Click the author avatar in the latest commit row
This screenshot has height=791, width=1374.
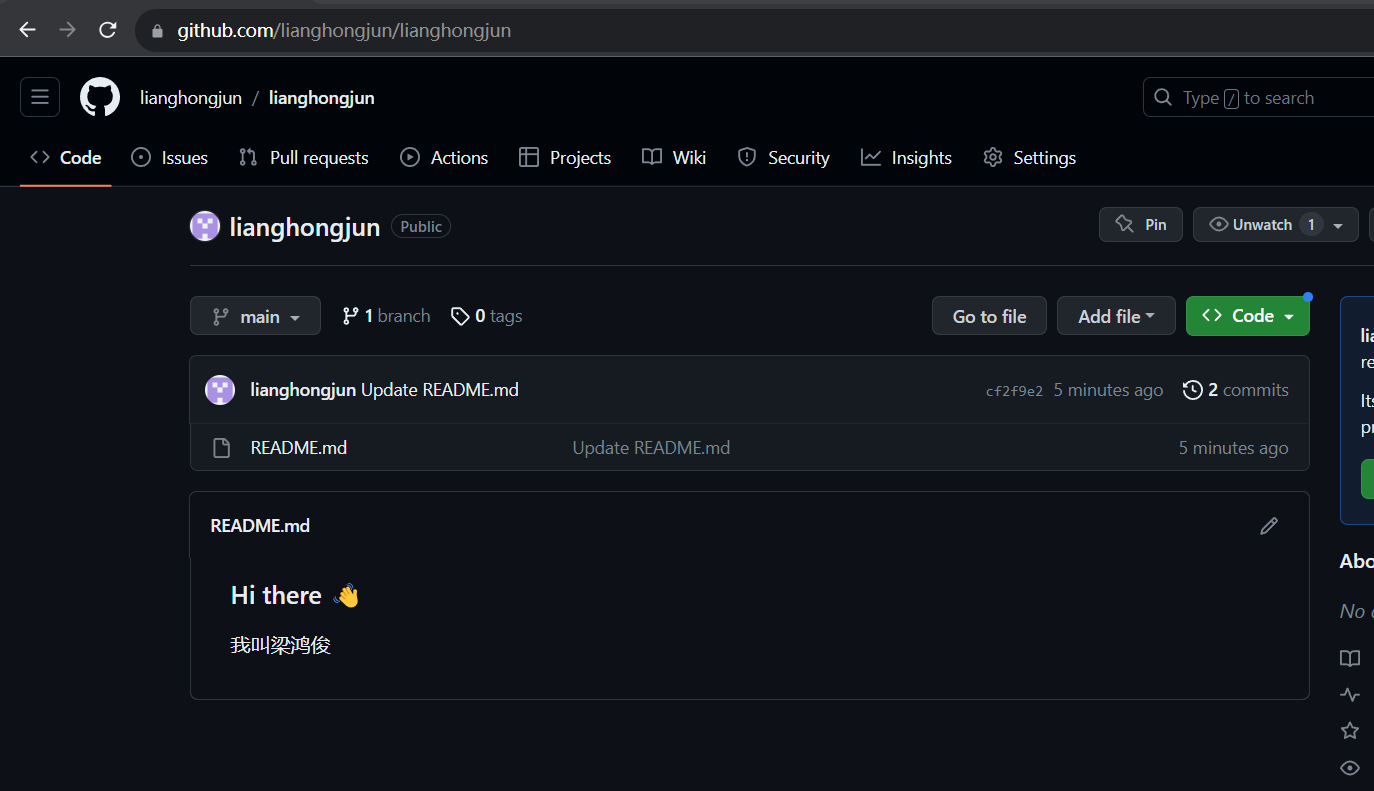220,390
